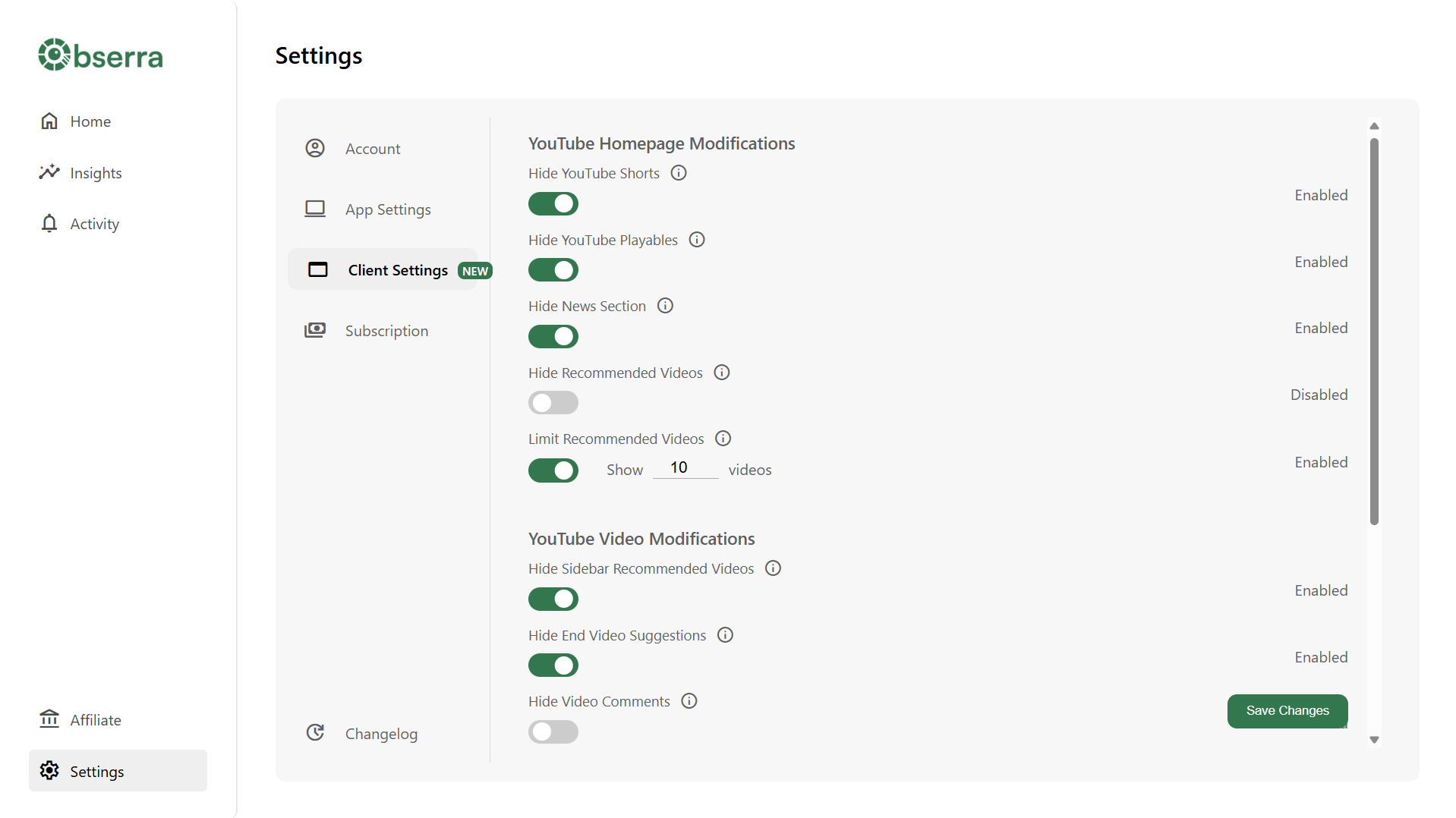Image resolution: width=1456 pixels, height=818 pixels.
Task: Click the Save Changes button
Action: tap(1286, 711)
